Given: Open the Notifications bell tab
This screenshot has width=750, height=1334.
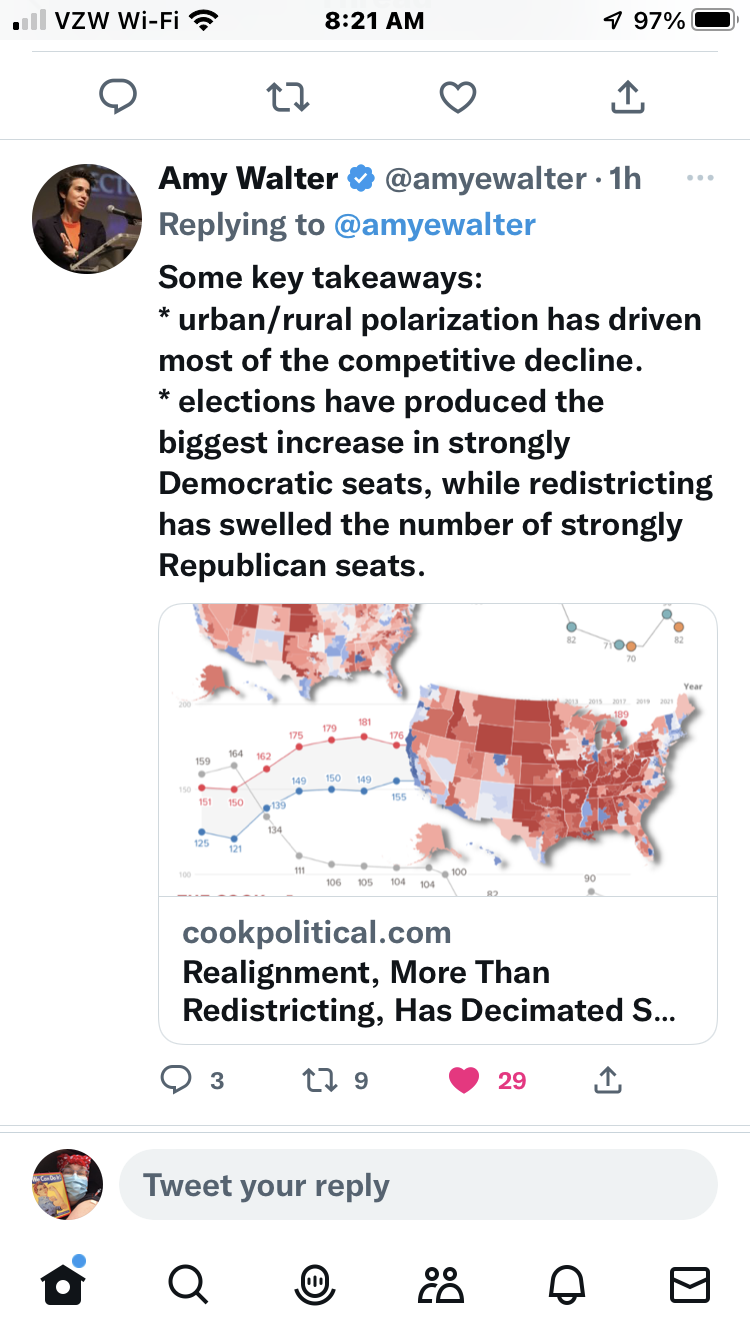Looking at the screenshot, I should click(x=565, y=1284).
